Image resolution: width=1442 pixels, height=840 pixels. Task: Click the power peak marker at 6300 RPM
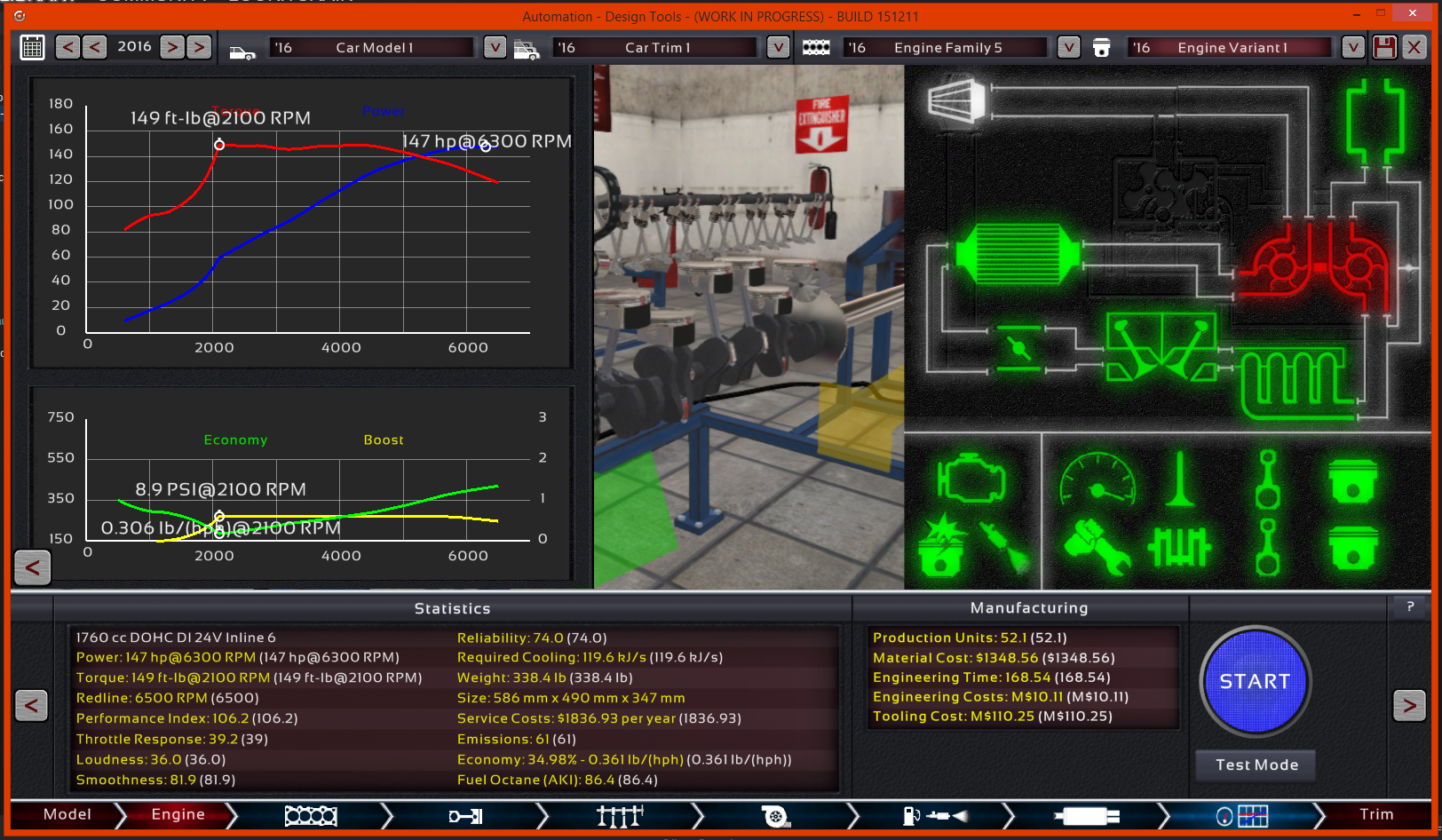[x=486, y=147]
